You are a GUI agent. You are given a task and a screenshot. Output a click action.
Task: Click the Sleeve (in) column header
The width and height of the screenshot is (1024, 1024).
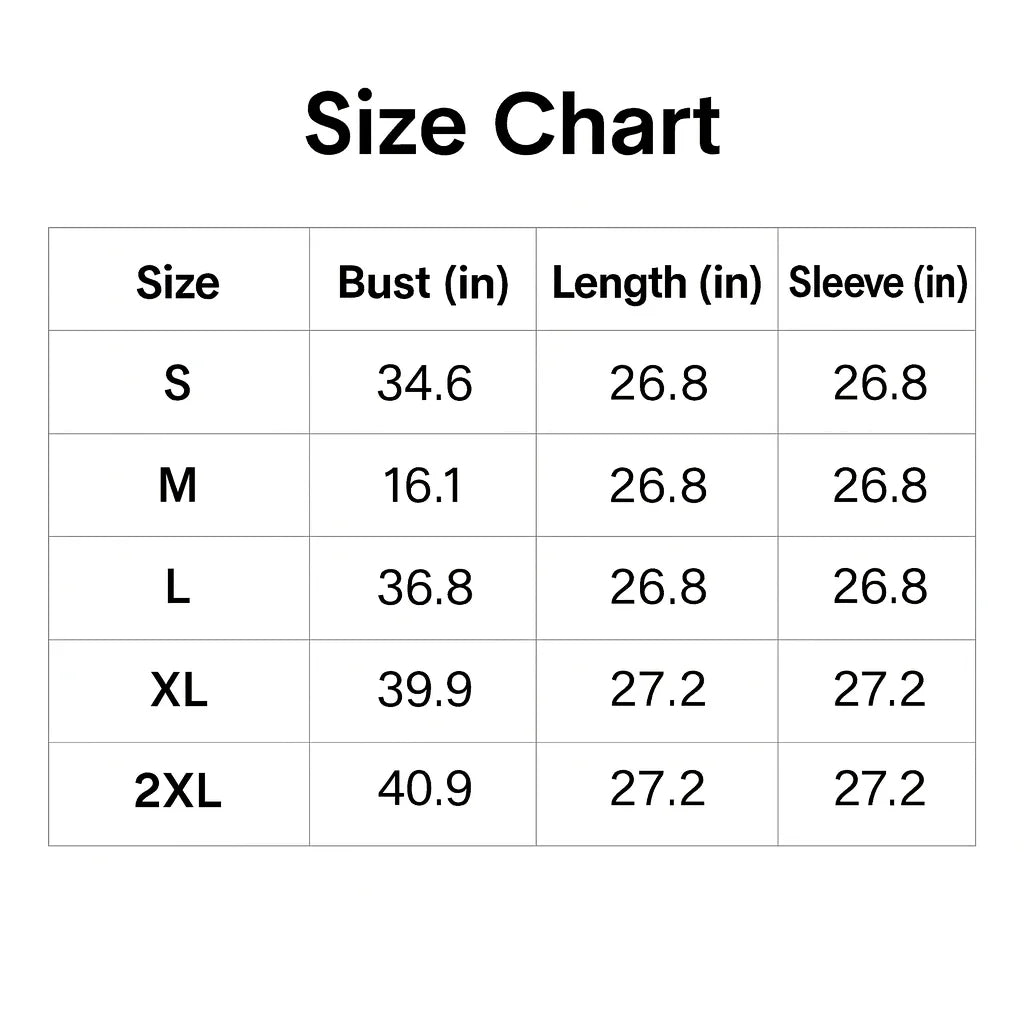[878, 283]
